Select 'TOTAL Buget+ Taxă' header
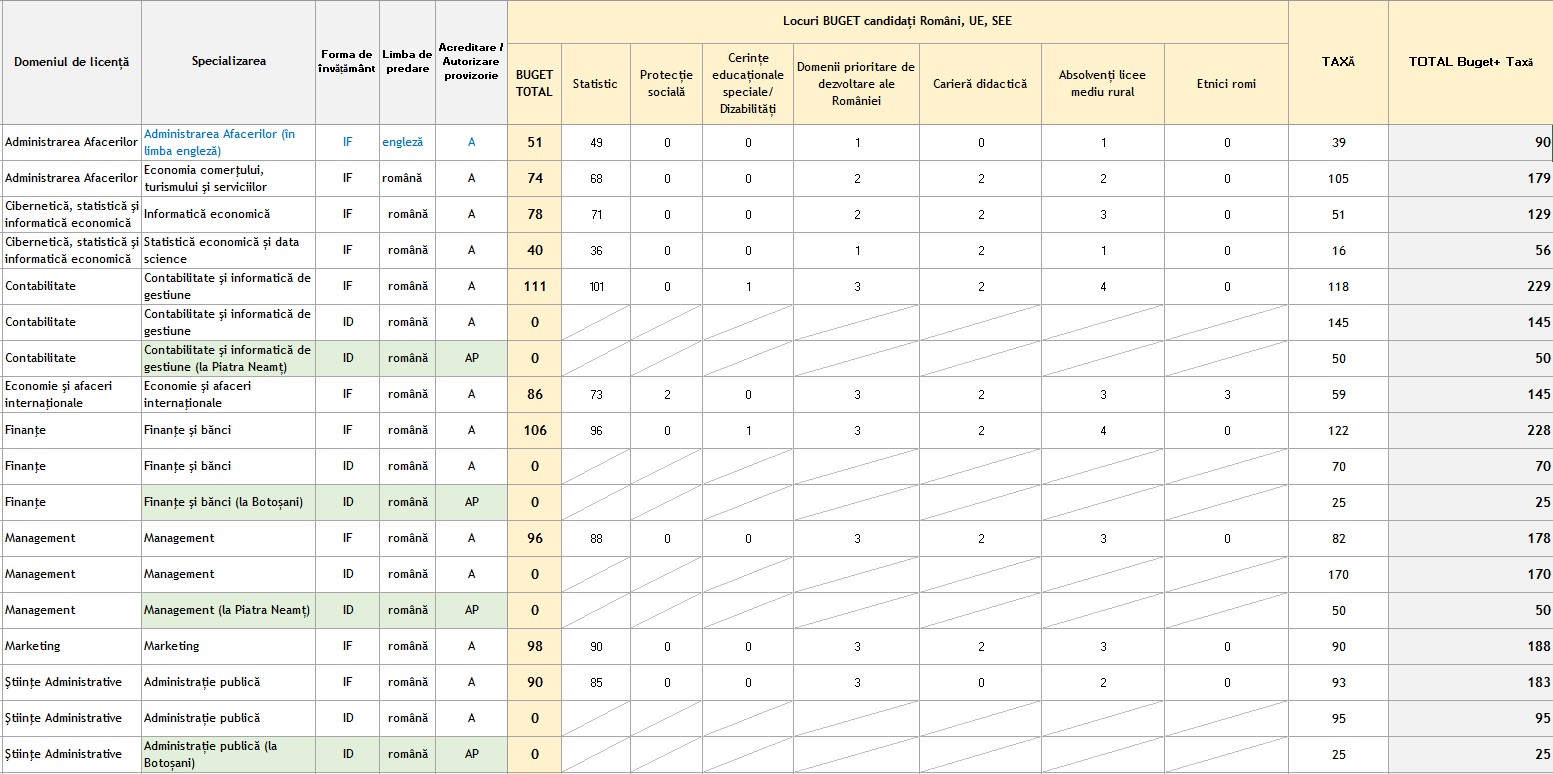Image resolution: width=1553 pixels, height=774 pixels. pos(1470,62)
